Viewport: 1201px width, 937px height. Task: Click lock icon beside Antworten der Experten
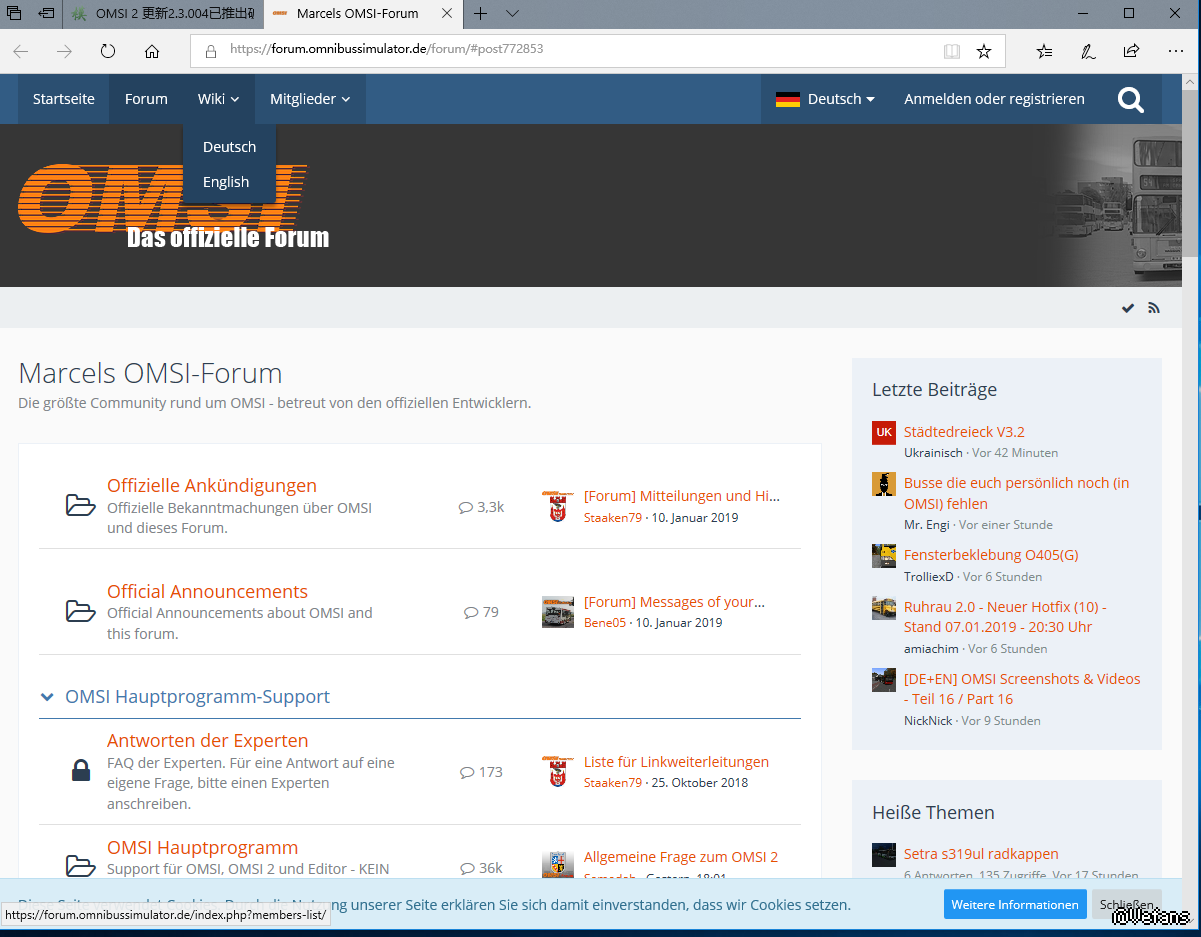(81, 771)
